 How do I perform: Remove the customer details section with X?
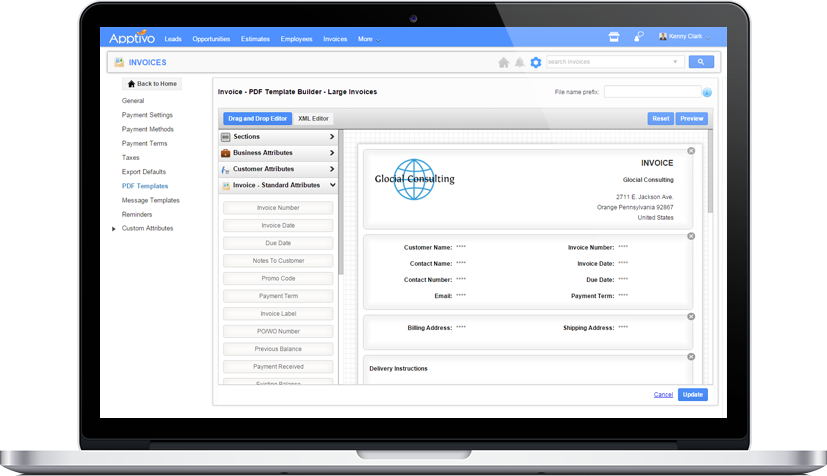coord(691,236)
